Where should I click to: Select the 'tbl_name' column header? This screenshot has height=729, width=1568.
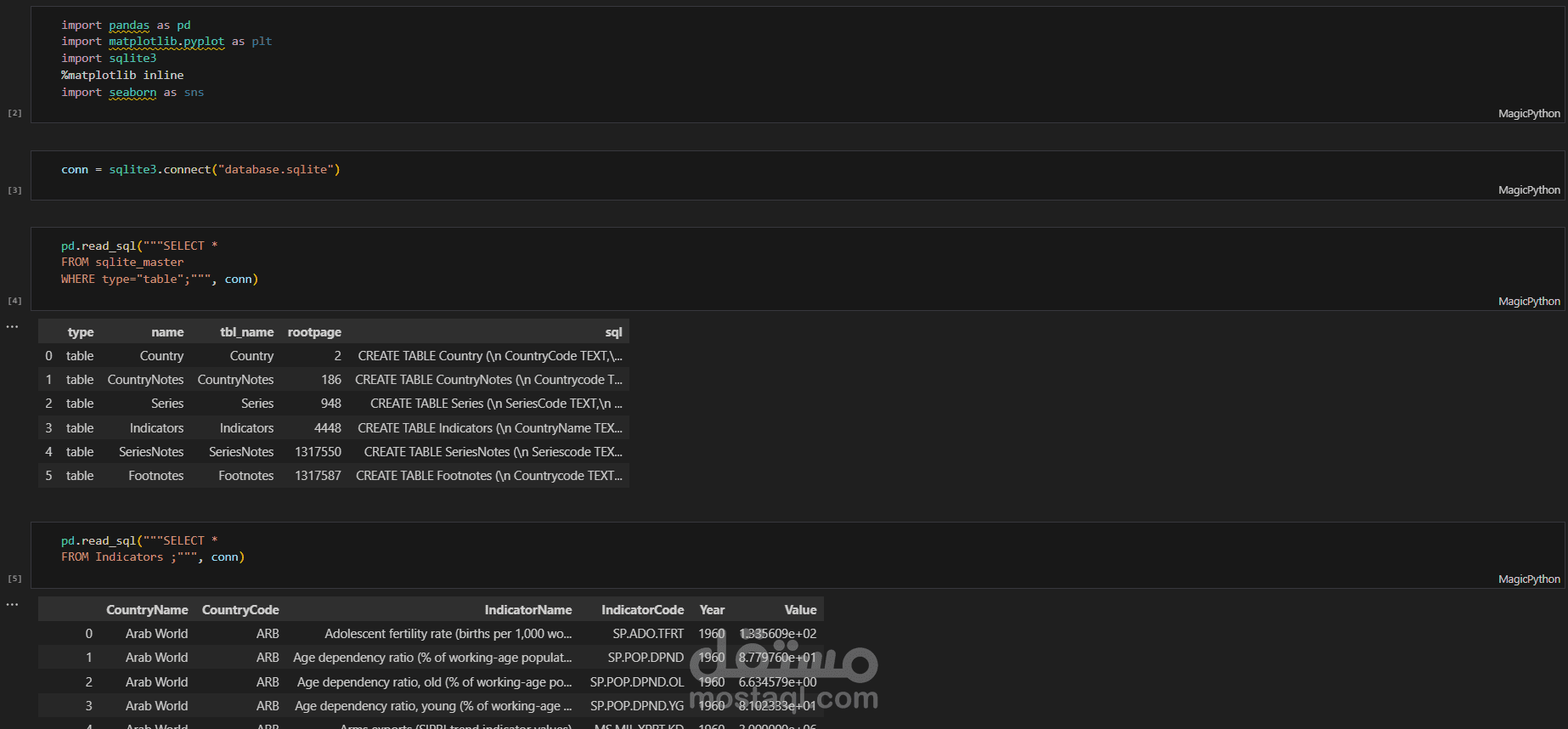246,332
